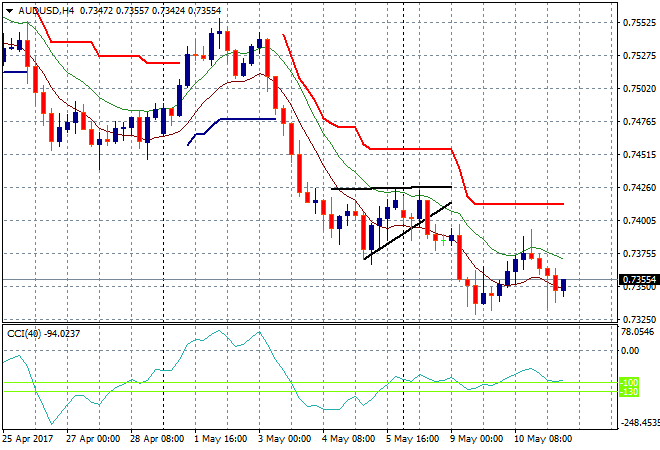Click the 0.74765 price axis label

point(639,122)
